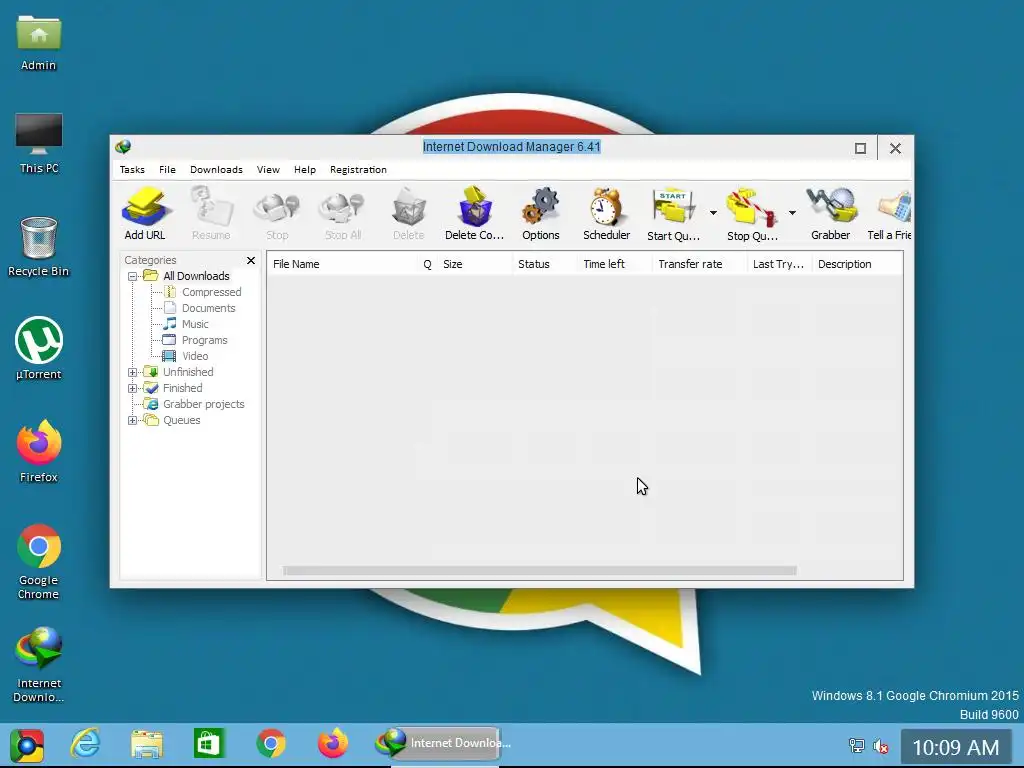This screenshot has height=768, width=1024.
Task: Expand the Finished tree node
Action: [x=133, y=388]
